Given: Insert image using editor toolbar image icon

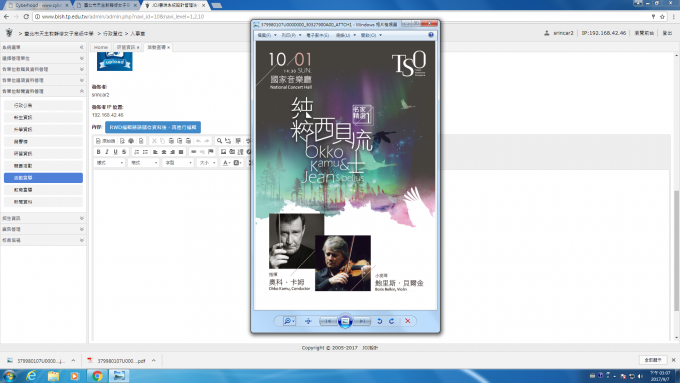Looking at the screenshot, I should point(223,151).
